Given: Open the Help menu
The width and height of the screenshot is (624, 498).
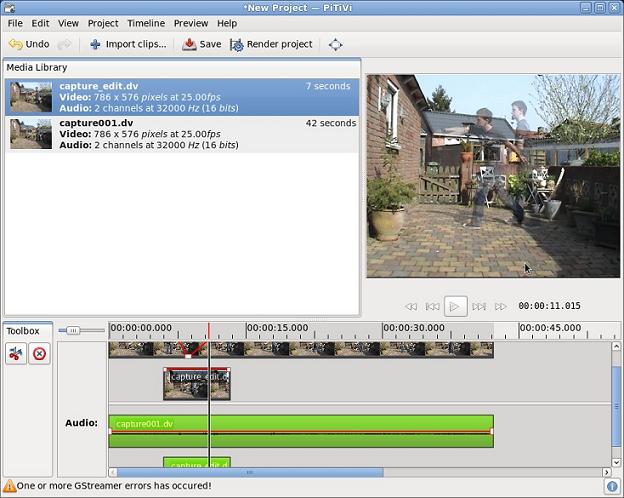Looking at the screenshot, I should (x=227, y=23).
